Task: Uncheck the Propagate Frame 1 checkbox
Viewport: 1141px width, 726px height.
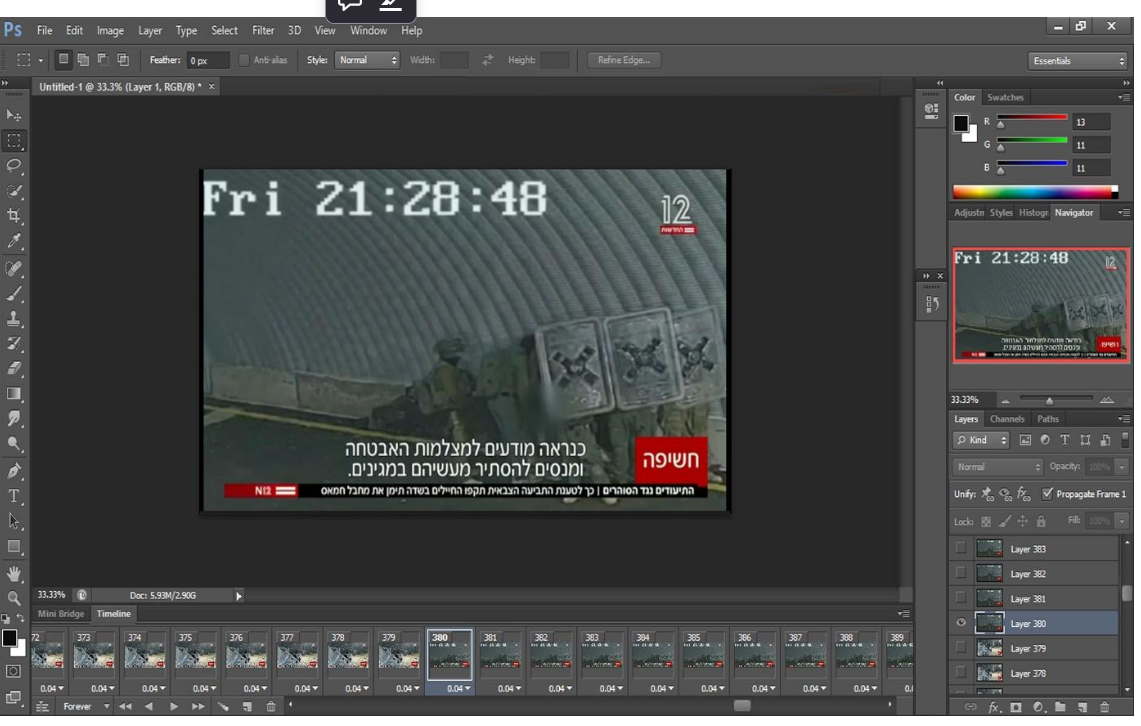Action: [1048, 494]
